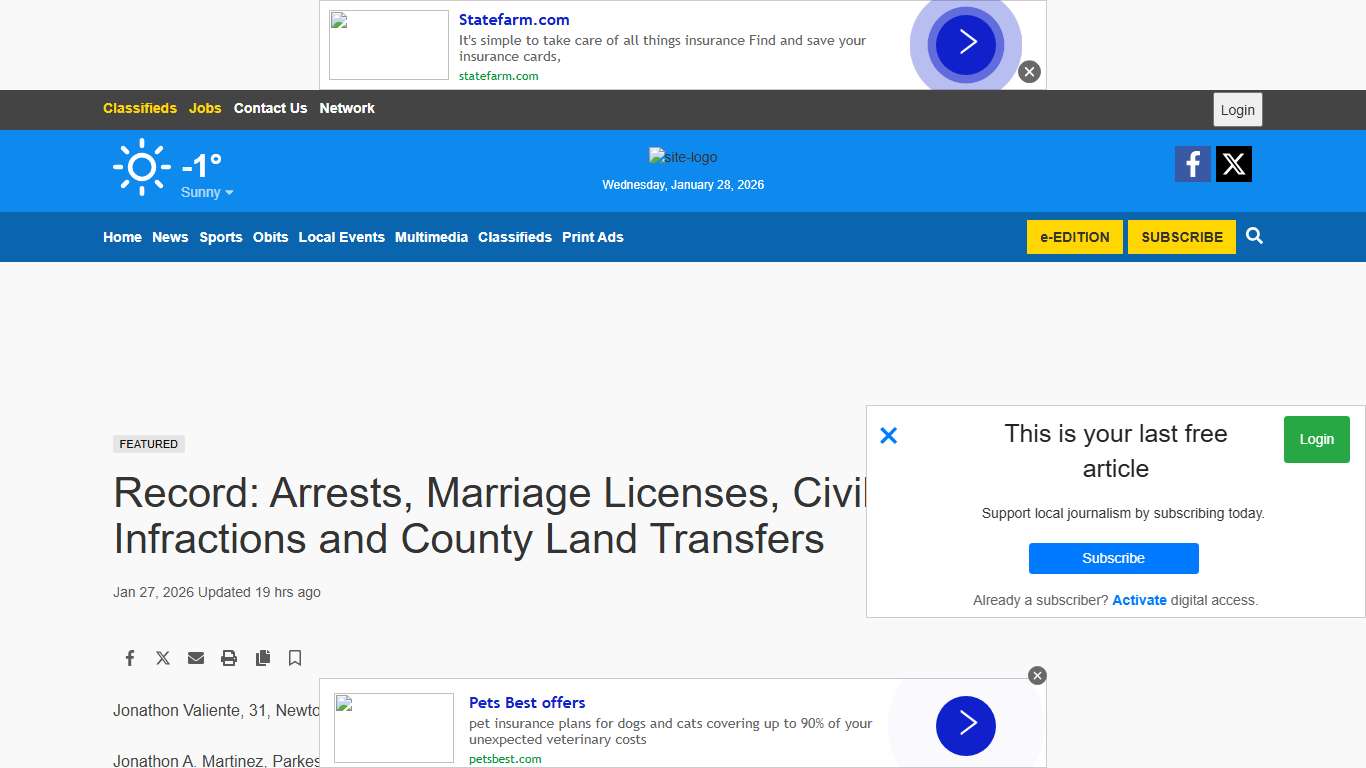Image resolution: width=1366 pixels, height=768 pixels.
Task: Click the Activate digital access link
Action: pos(1139,600)
